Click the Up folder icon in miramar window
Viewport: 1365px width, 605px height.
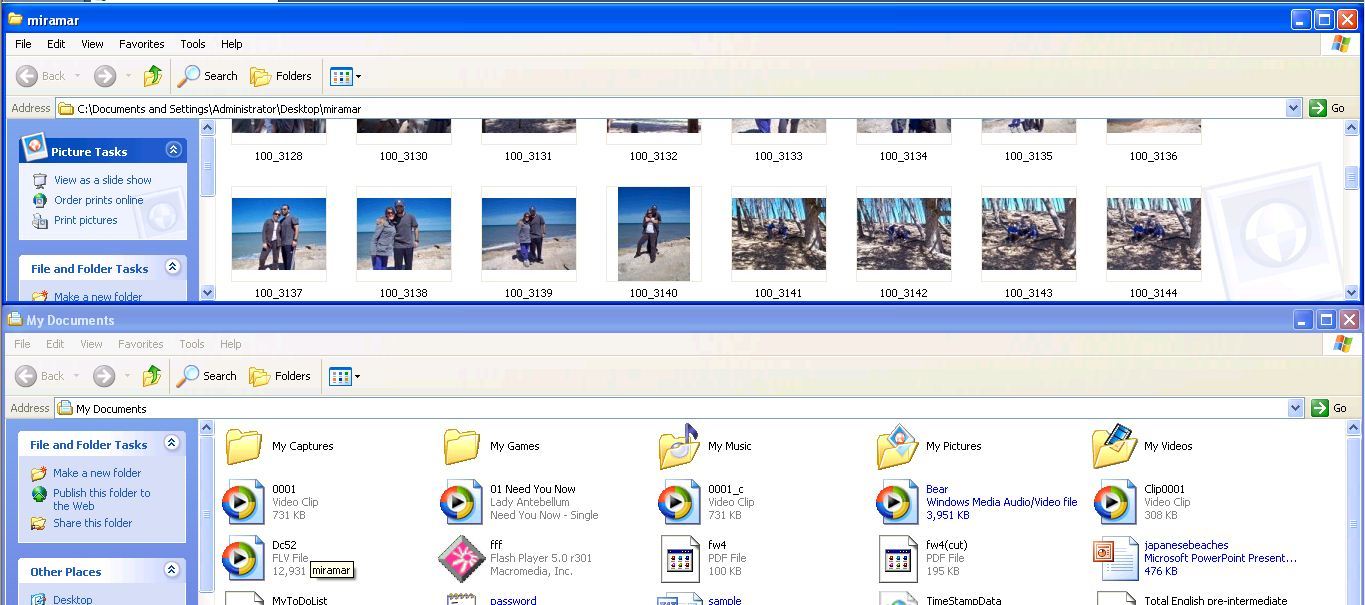pyautogui.click(x=153, y=76)
